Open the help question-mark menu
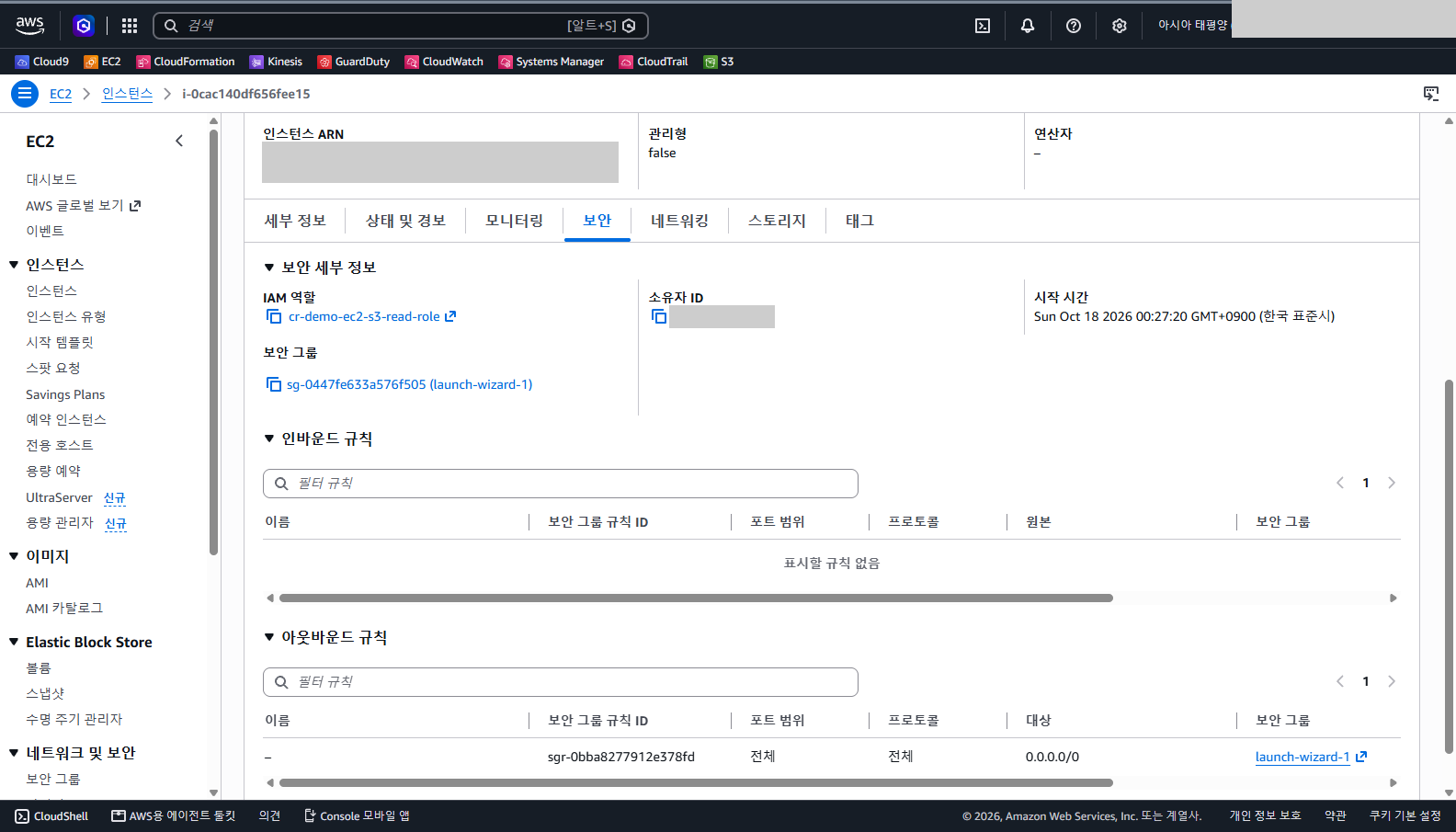The image size is (1456, 832). 1074,26
